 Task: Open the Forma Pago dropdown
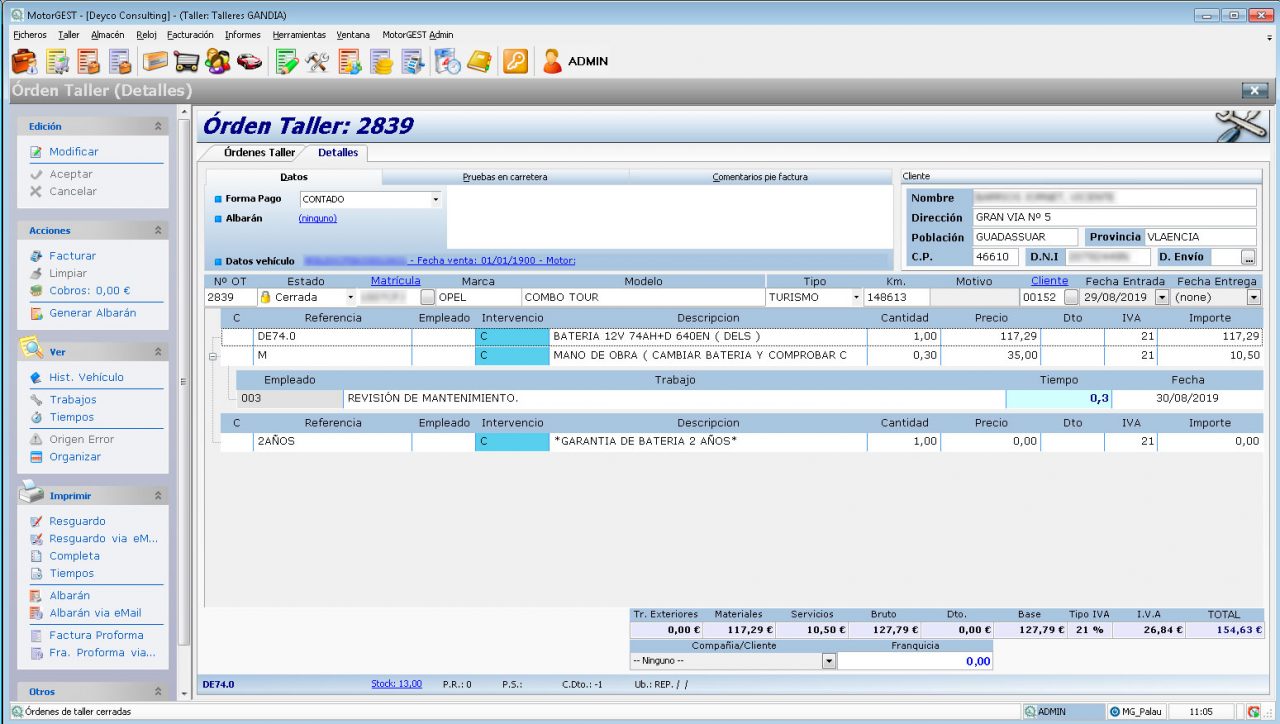(435, 200)
